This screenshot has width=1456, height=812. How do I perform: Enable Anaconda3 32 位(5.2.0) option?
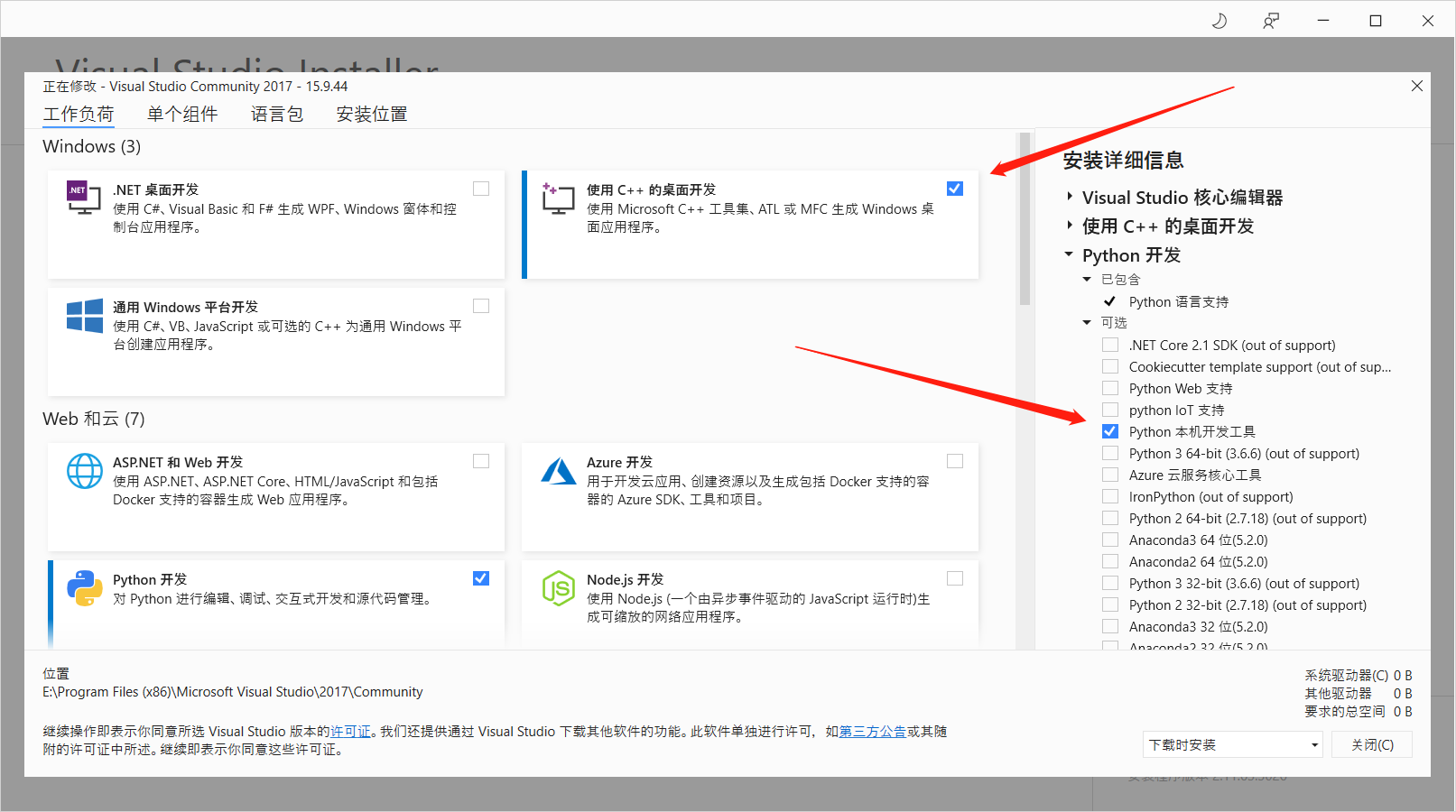pyautogui.click(x=1110, y=626)
